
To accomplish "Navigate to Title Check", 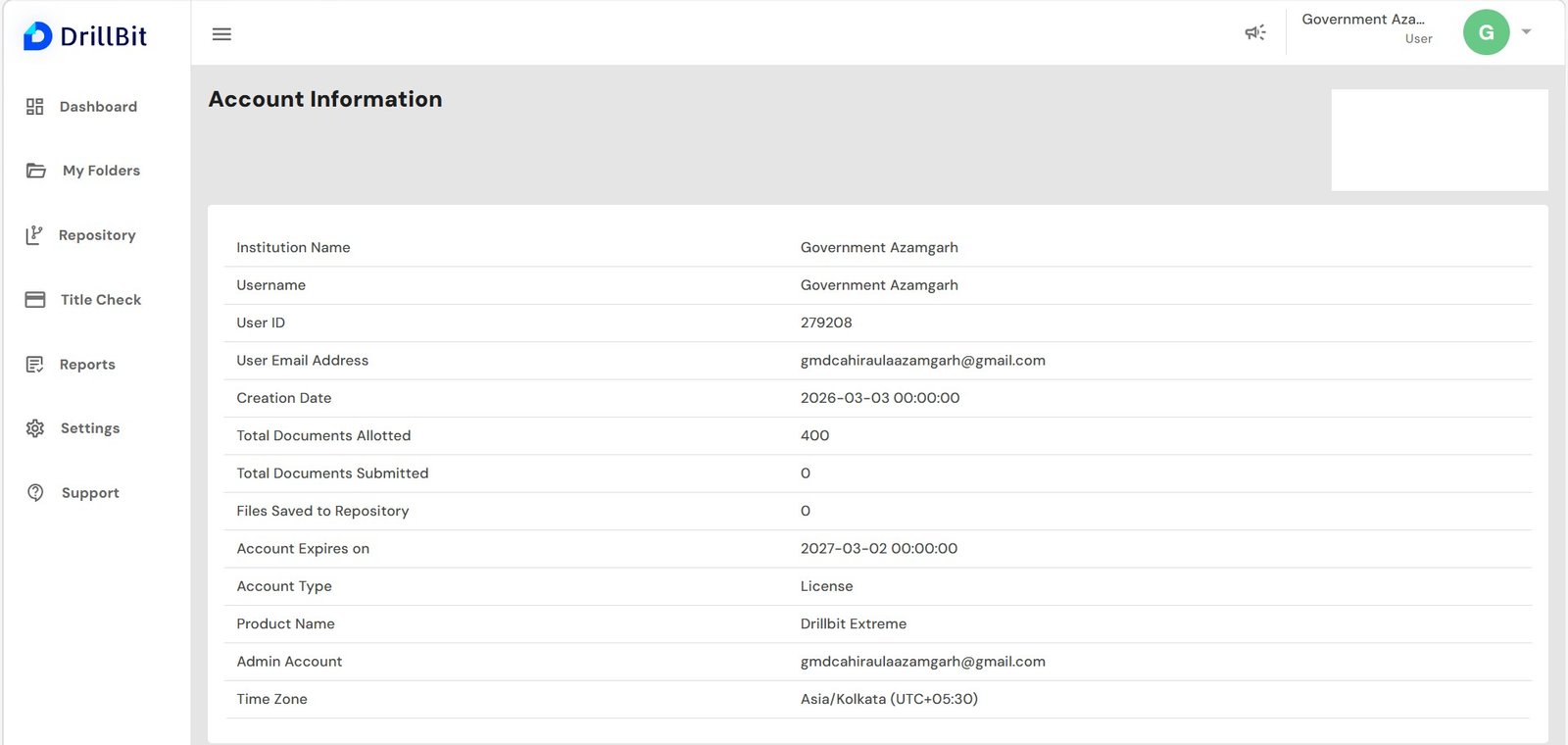I will point(101,300).
